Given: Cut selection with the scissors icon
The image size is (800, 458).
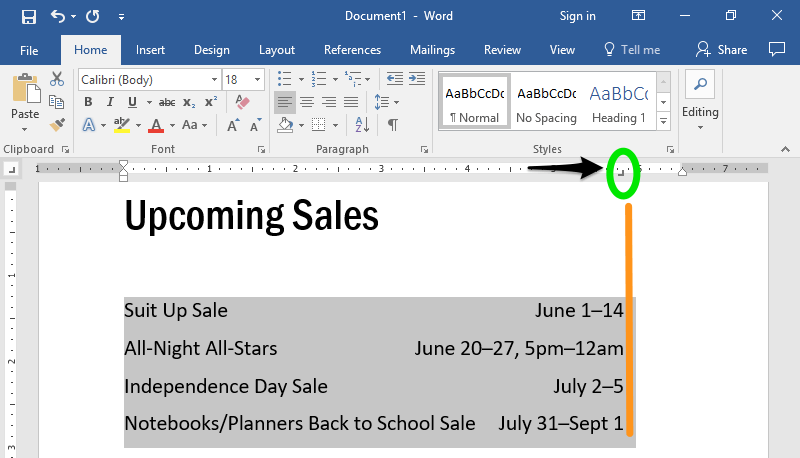Looking at the screenshot, I should (x=57, y=79).
